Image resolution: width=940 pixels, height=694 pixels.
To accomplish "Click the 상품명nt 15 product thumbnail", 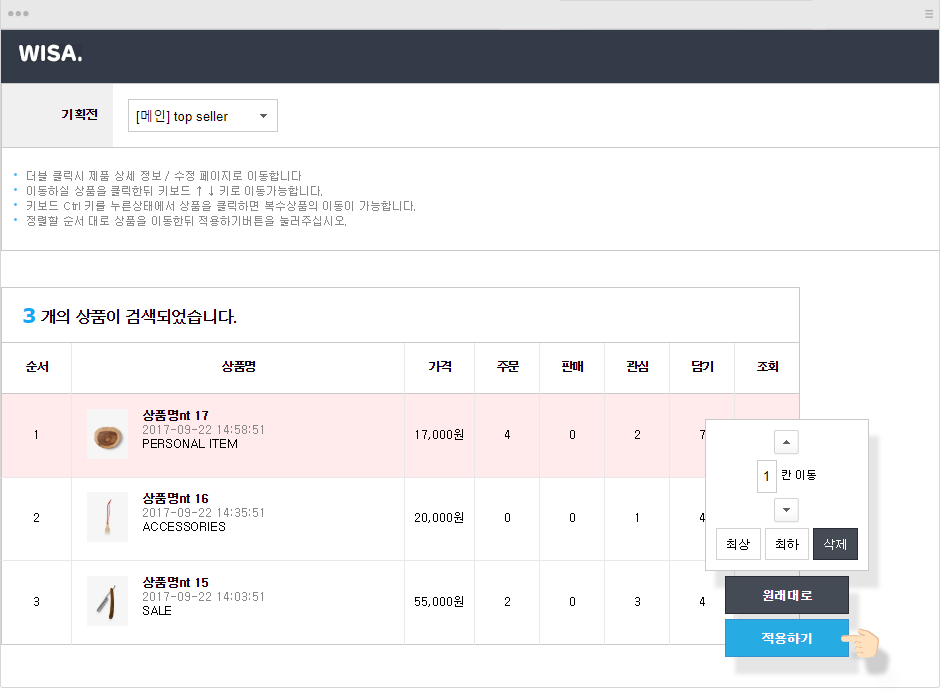I will (107, 601).
